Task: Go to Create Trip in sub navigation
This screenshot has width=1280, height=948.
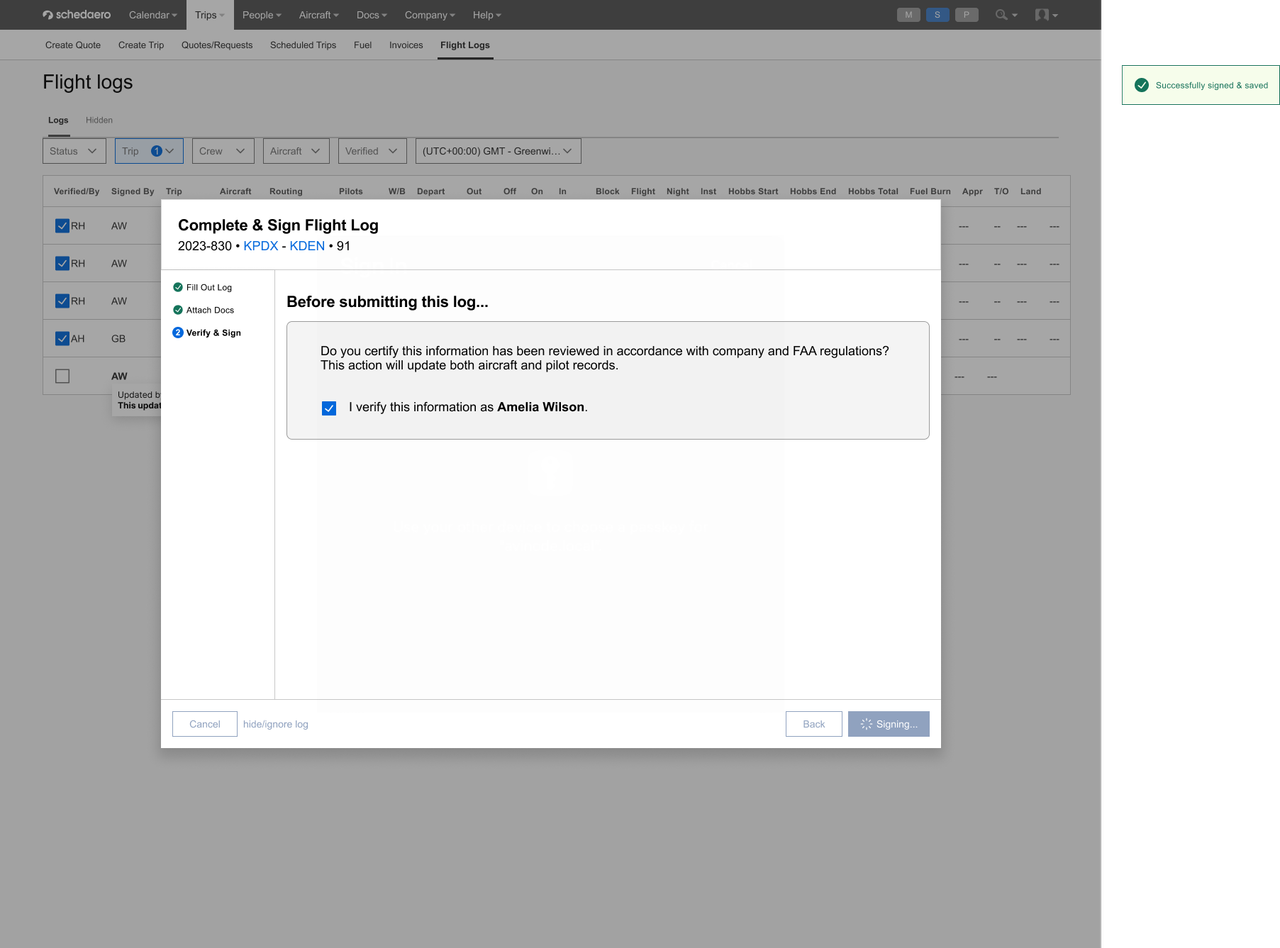Action: (x=141, y=45)
